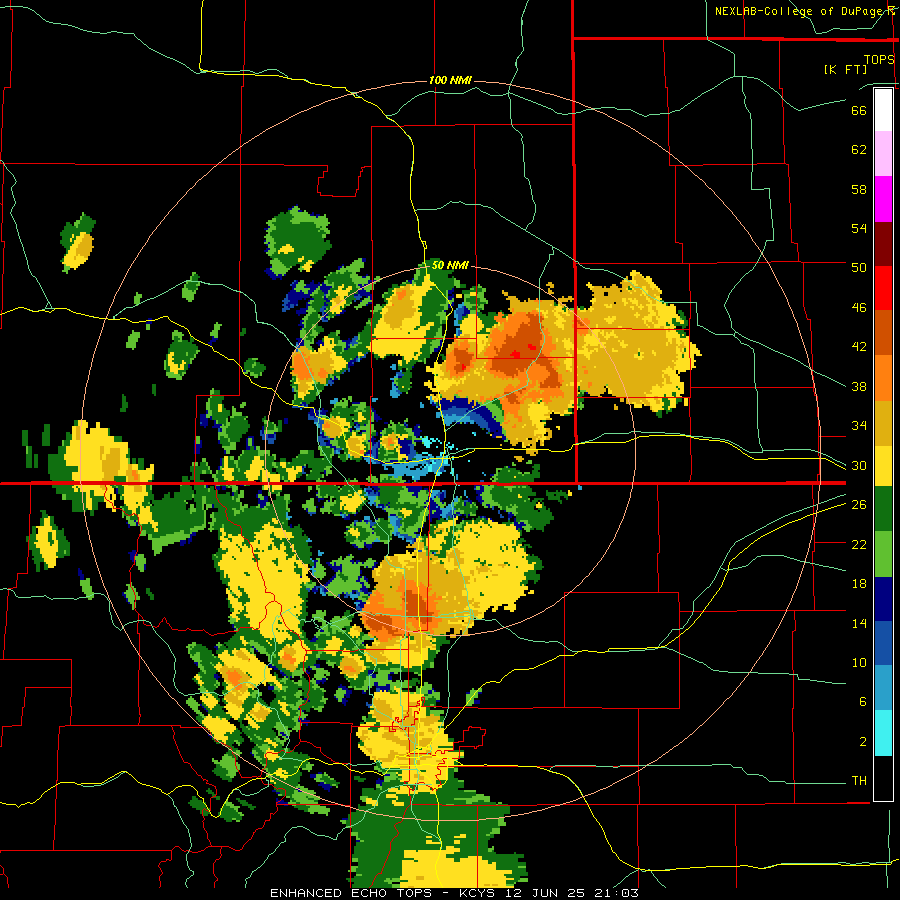Click the "[K FT]" units label

click(846, 69)
